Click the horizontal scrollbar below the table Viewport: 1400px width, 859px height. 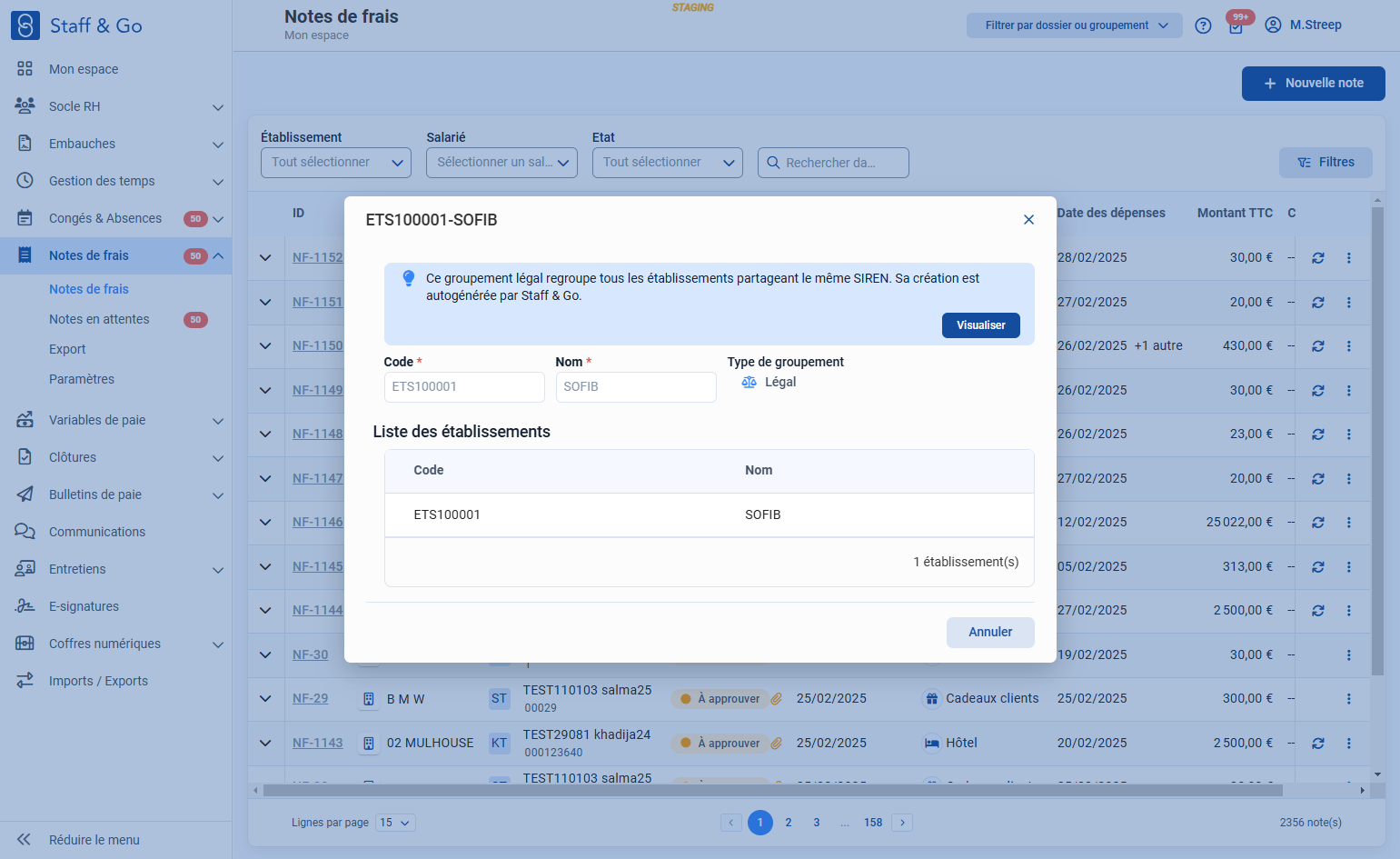[772, 791]
